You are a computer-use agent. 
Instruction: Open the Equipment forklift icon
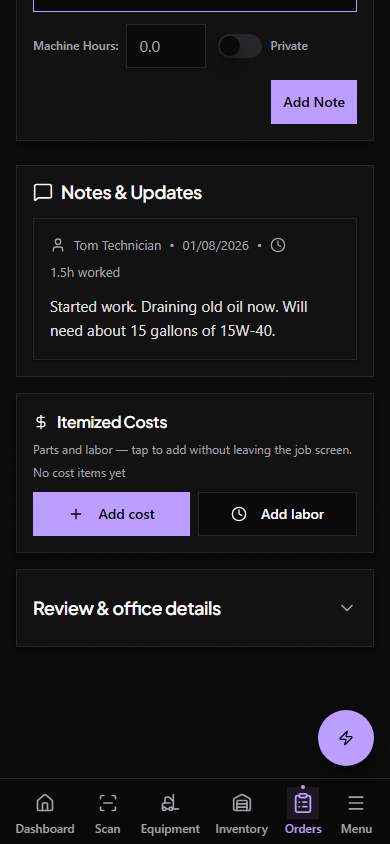click(170, 804)
